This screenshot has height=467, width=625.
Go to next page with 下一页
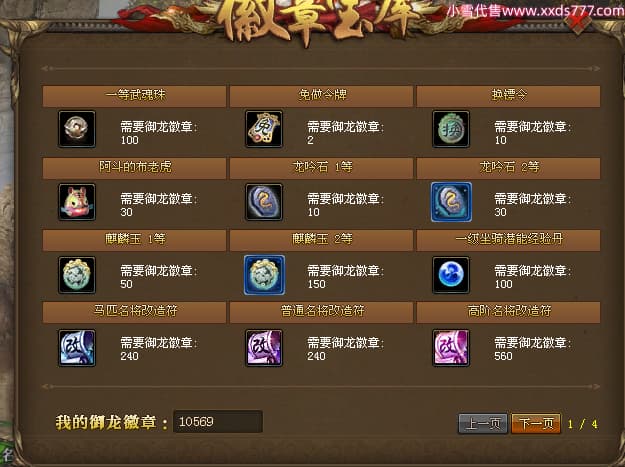(x=536, y=423)
